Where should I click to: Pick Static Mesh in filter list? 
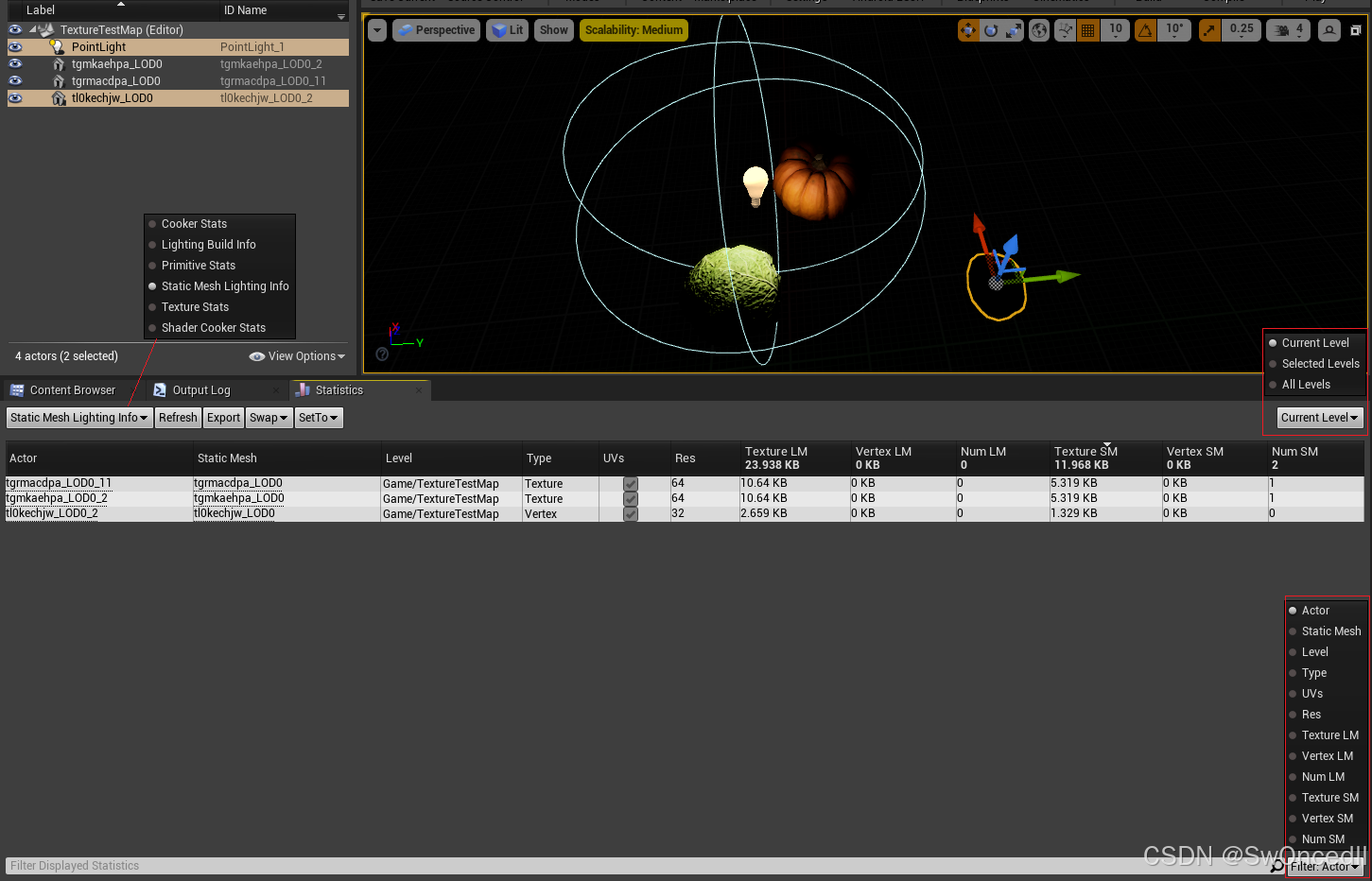[x=1327, y=631]
